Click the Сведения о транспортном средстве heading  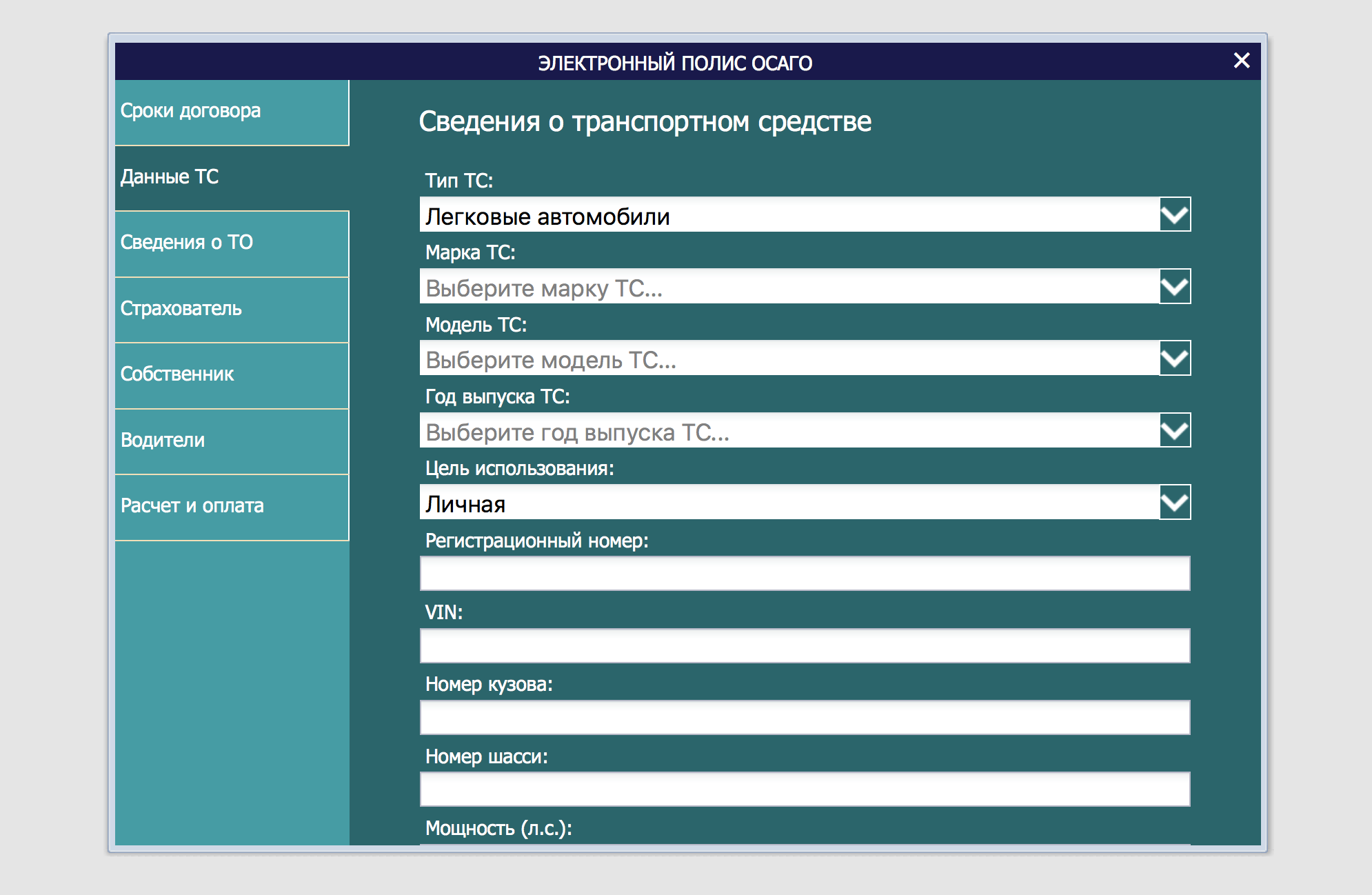[645, 122]
